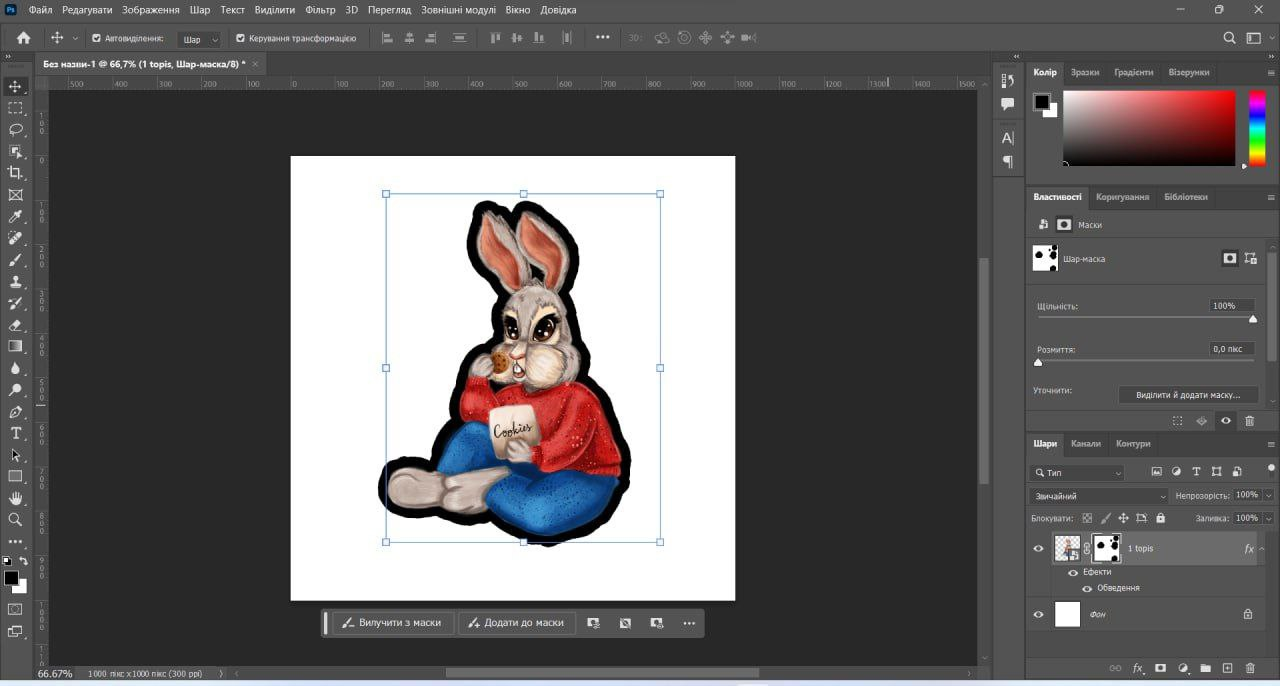Image resolution: width=1280 pixels, height=686 pixels.
Task: Open the Шар auto-select dropdown
Action: (x=199, y=39)
